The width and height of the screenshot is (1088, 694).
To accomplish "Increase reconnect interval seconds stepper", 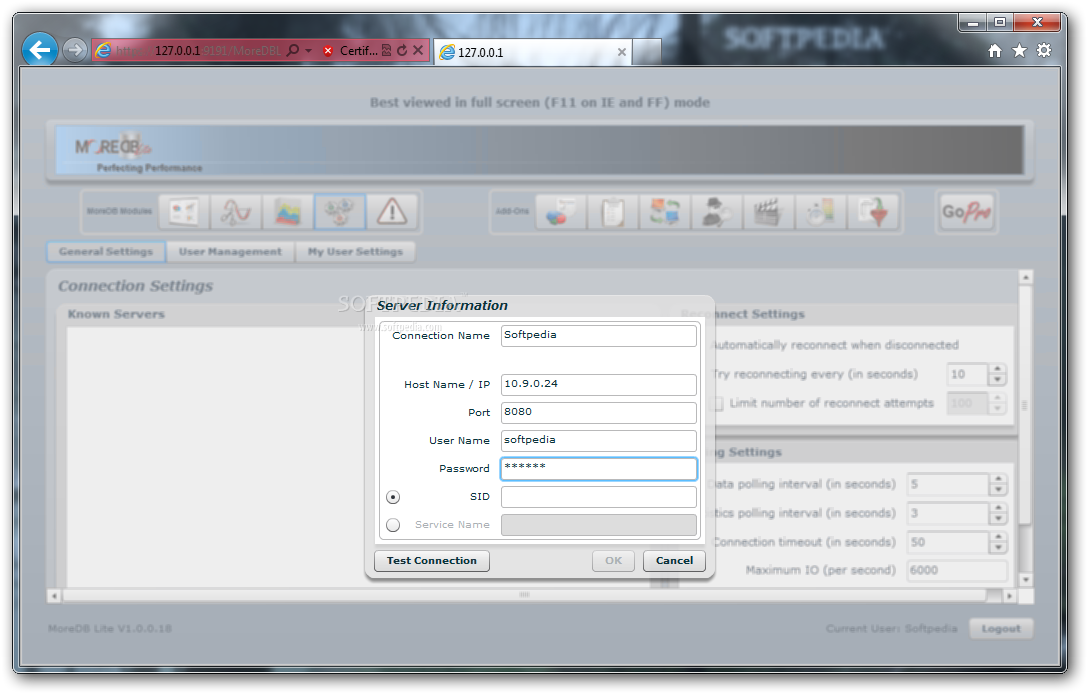I will pyautogui.click(x=997, y=369).
